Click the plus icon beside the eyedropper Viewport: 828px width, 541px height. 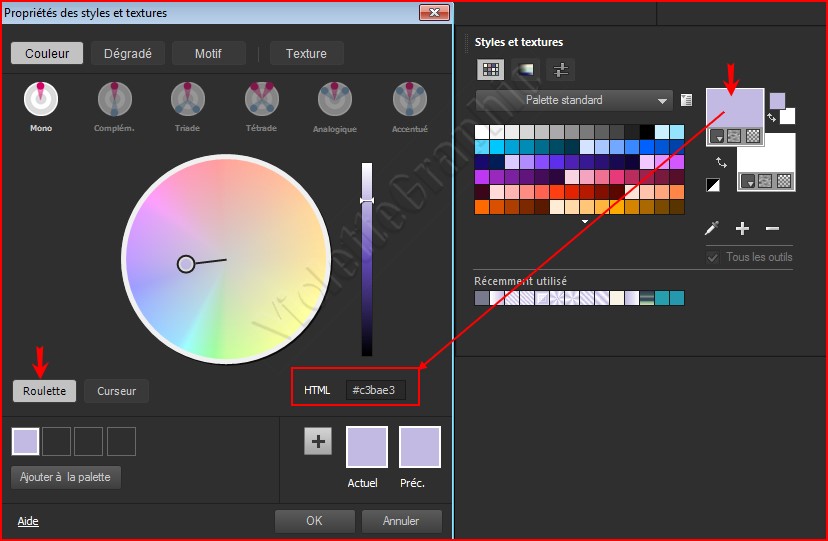pos(742,228)
